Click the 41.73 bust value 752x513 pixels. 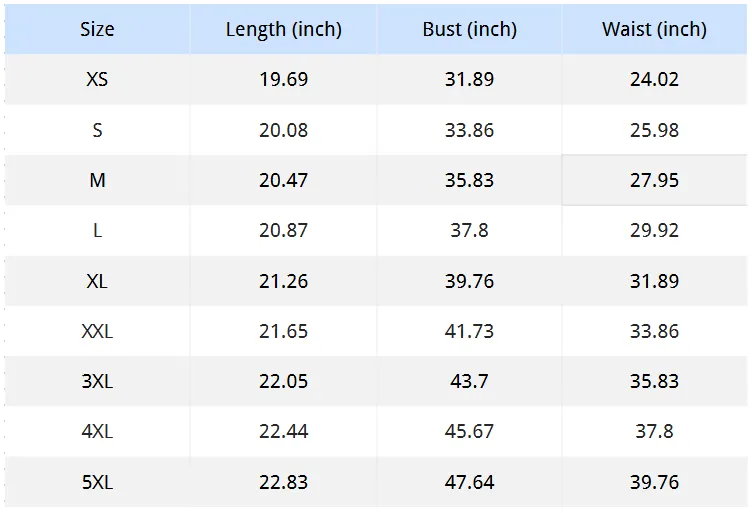(x=470, y=331)
